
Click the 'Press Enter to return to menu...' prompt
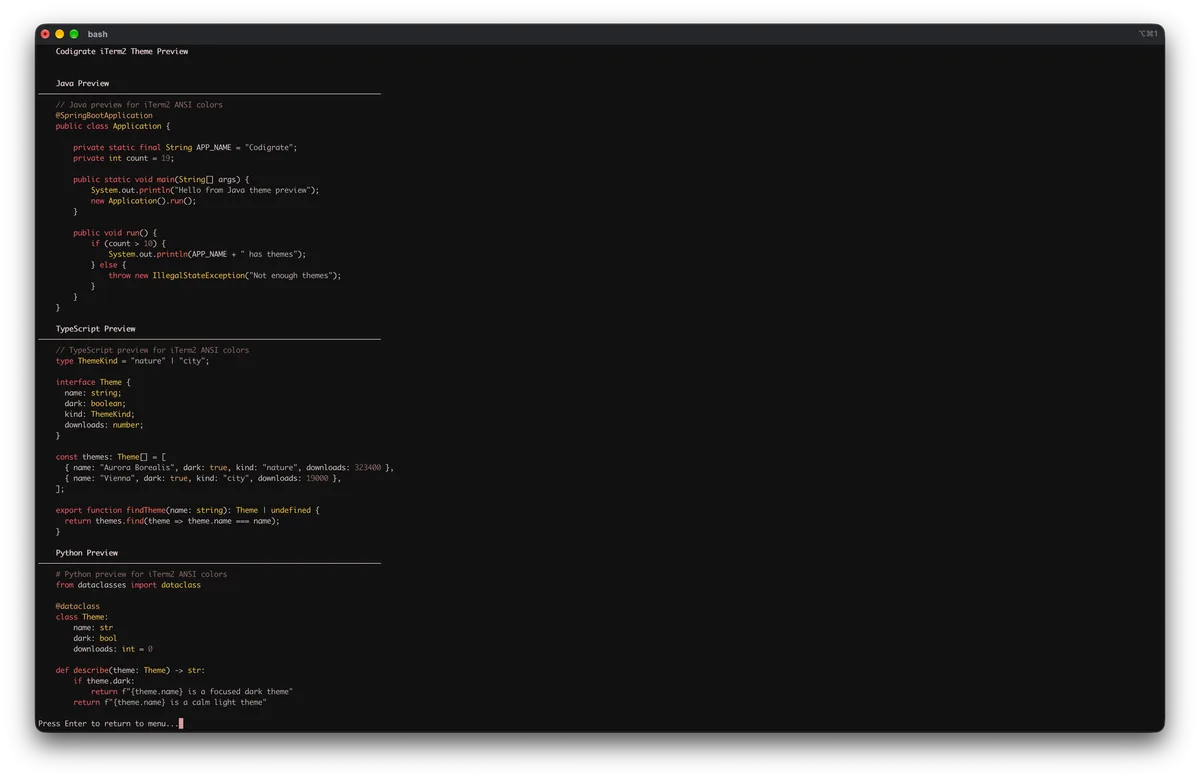(x=108, y=723)
